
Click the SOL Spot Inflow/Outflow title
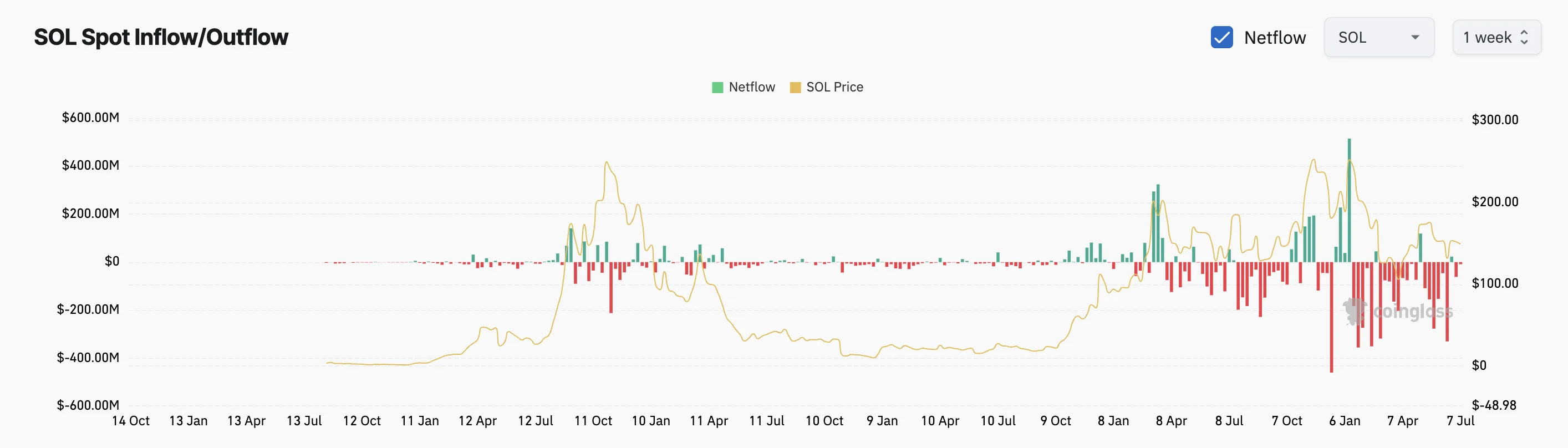tap(161, 37)
